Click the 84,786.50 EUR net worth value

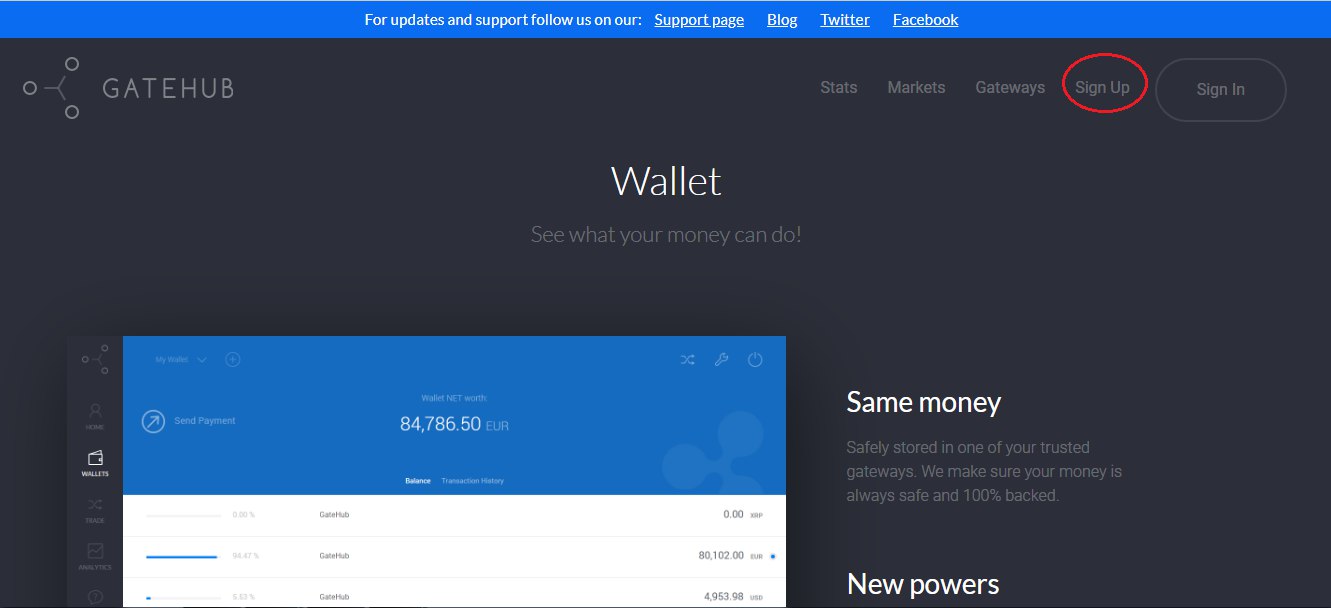coord(454,424)
